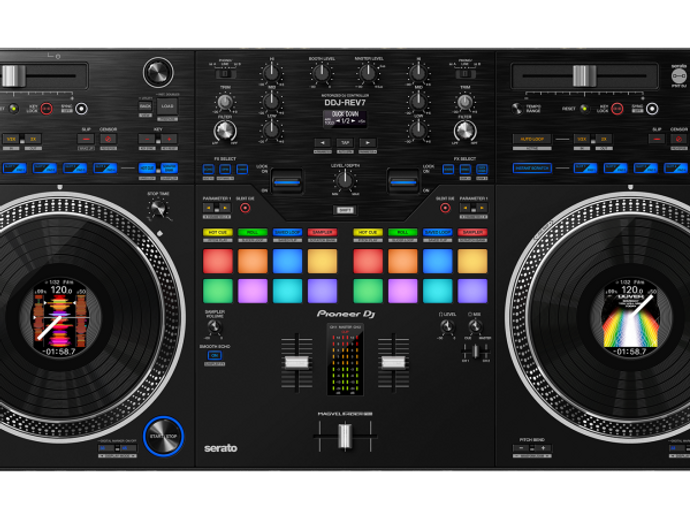Image resolution: width=690 pixels, height=518 pixels.
Task: Tap the left deck green performance pad
Action: click(x=218, y=291)
